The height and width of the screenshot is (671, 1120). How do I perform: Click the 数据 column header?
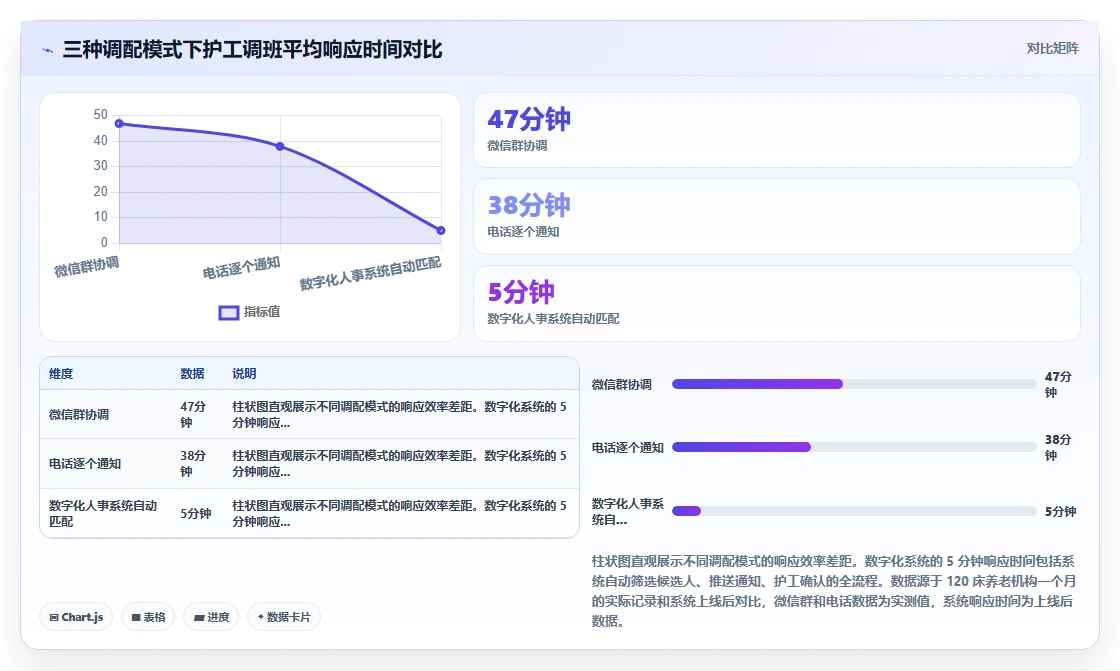click(192, 374)
